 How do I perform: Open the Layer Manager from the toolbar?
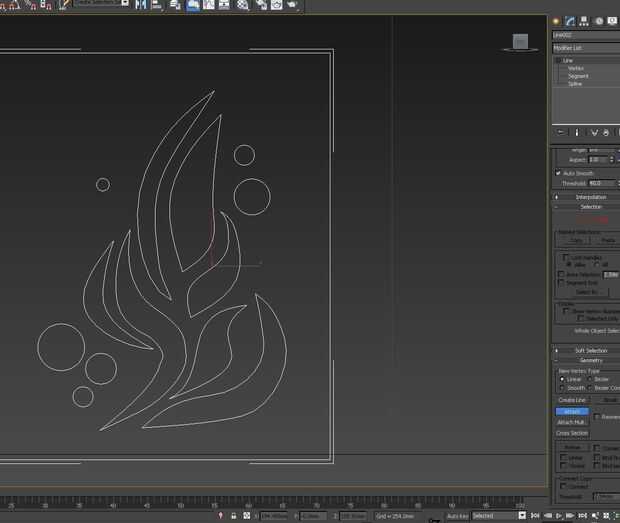pyautogui.click(x=175, y=4)
